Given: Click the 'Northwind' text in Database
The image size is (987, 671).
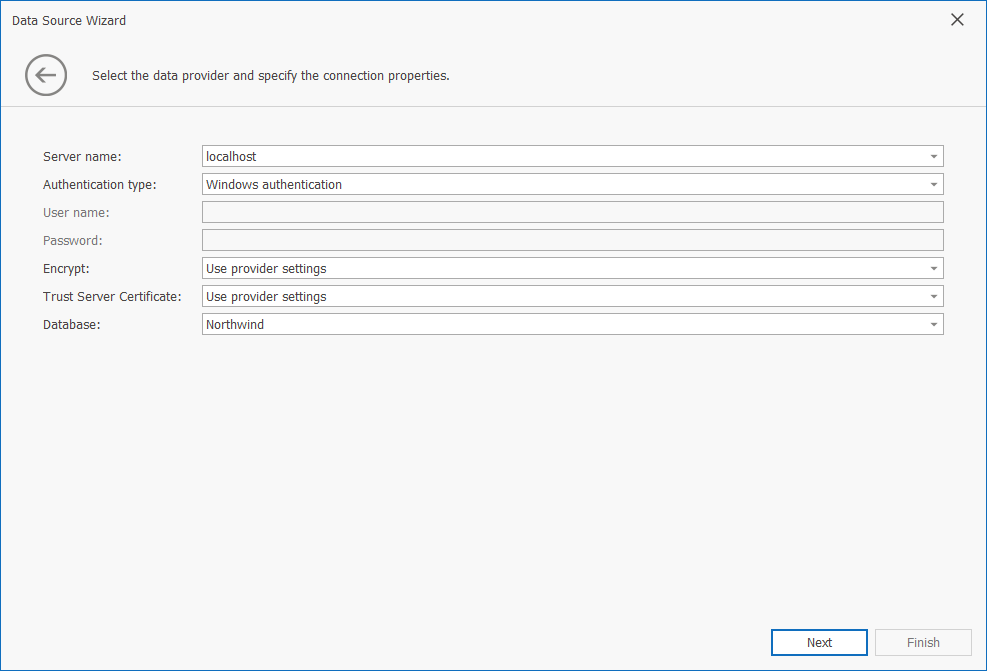Looking at the screenshot, I should tap(235, 325).
